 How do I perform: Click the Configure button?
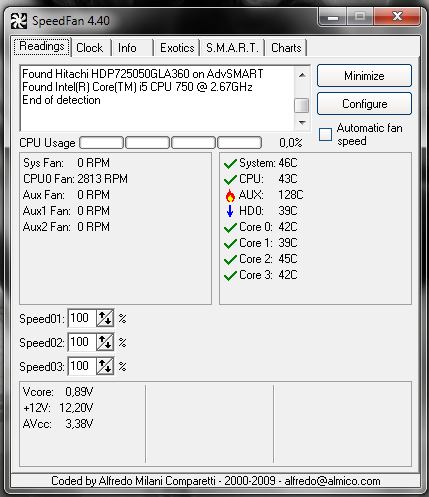pyautogui.click(x=364, y=104)
